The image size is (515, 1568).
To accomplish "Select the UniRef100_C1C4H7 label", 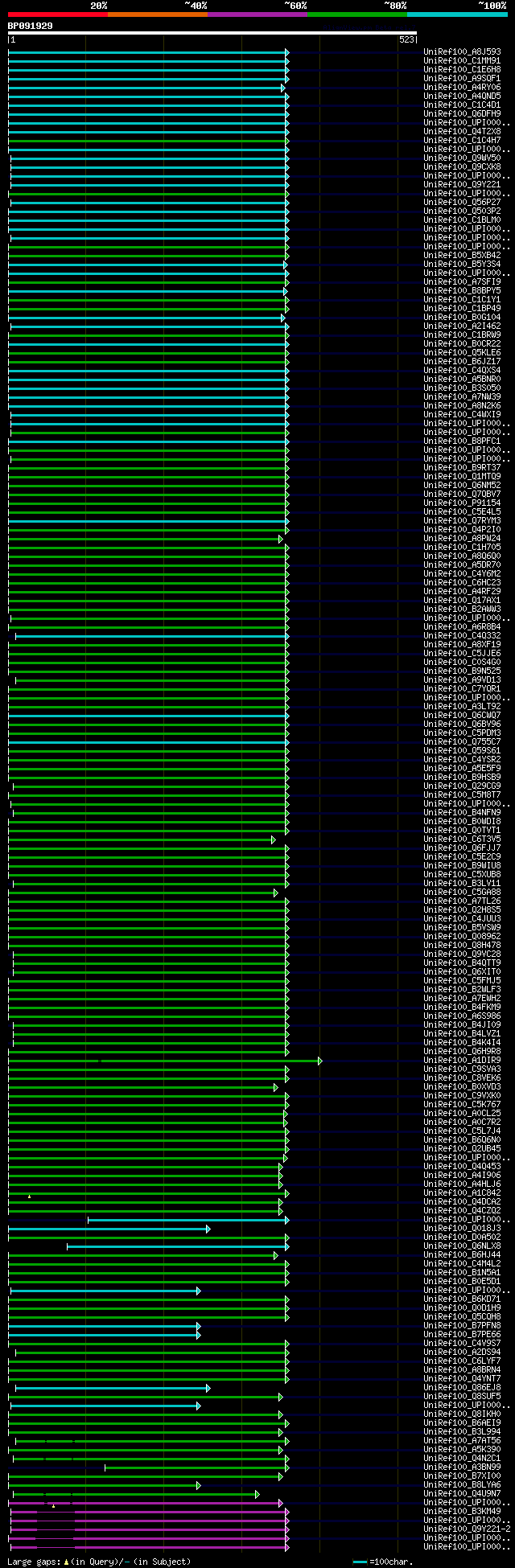I will 462,141.
